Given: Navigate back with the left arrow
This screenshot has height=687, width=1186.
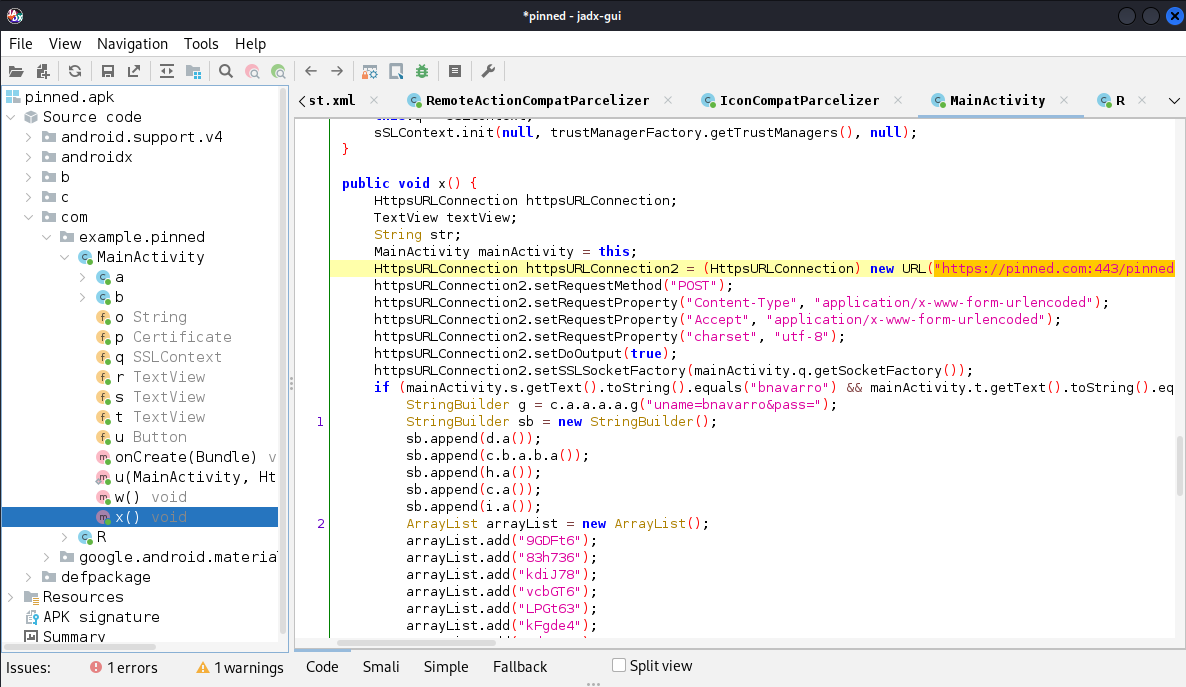Looking at the screenshot, I should click(311, 71).
